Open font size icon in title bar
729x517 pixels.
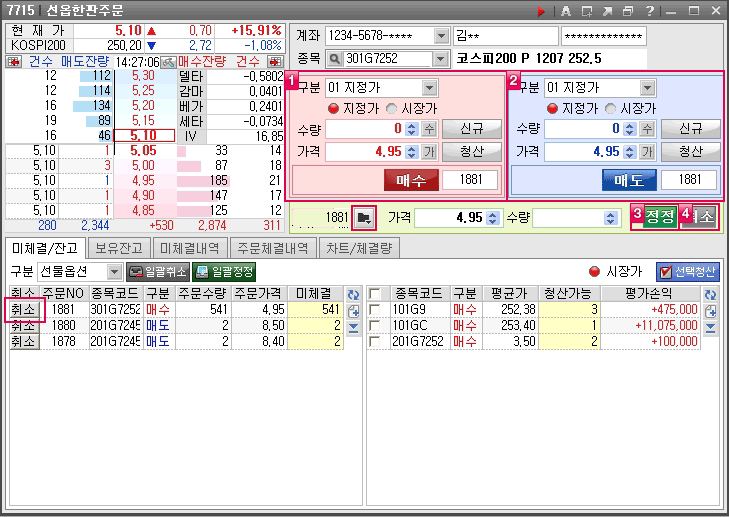[565, 11]
